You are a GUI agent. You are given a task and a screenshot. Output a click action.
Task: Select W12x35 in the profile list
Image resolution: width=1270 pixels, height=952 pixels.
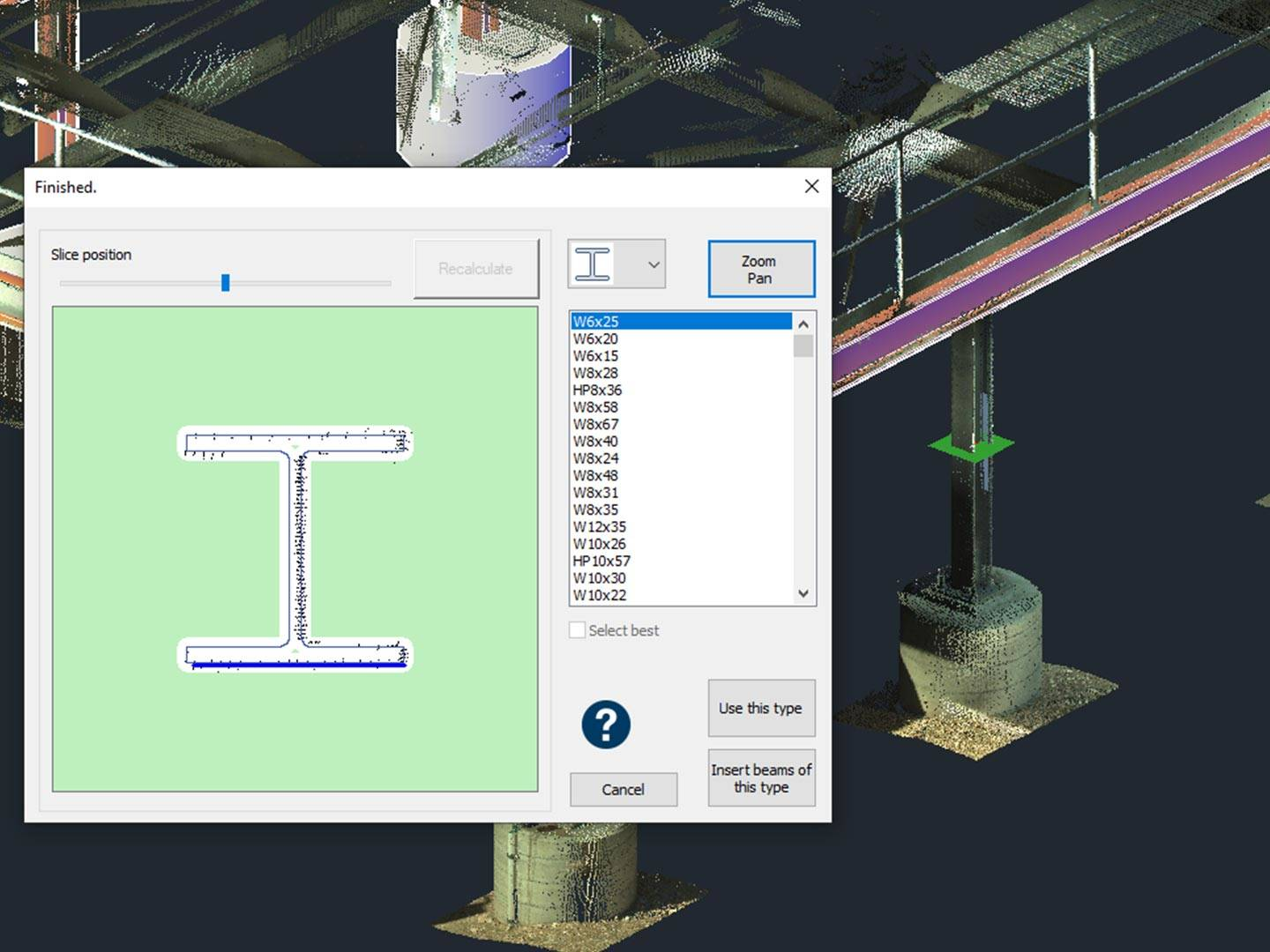[x=682, y=526]
